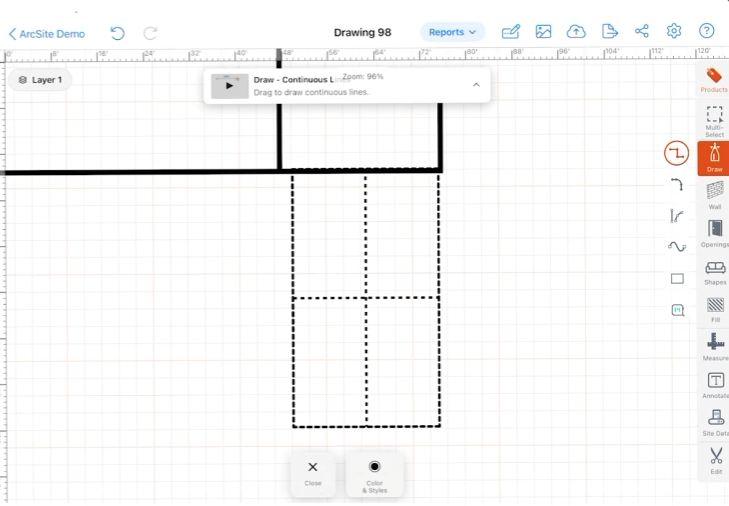Click the share icon
The image size is (729, 506).
pos(642,32)
